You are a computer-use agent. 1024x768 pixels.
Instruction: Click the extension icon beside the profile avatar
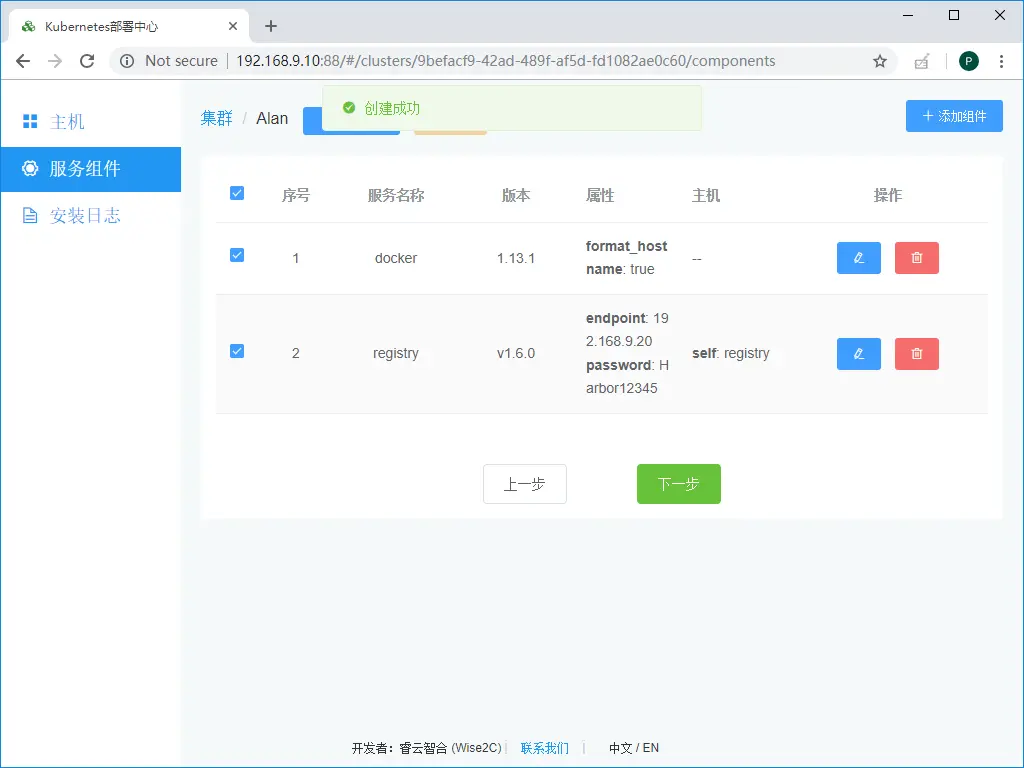pos(921,61)
